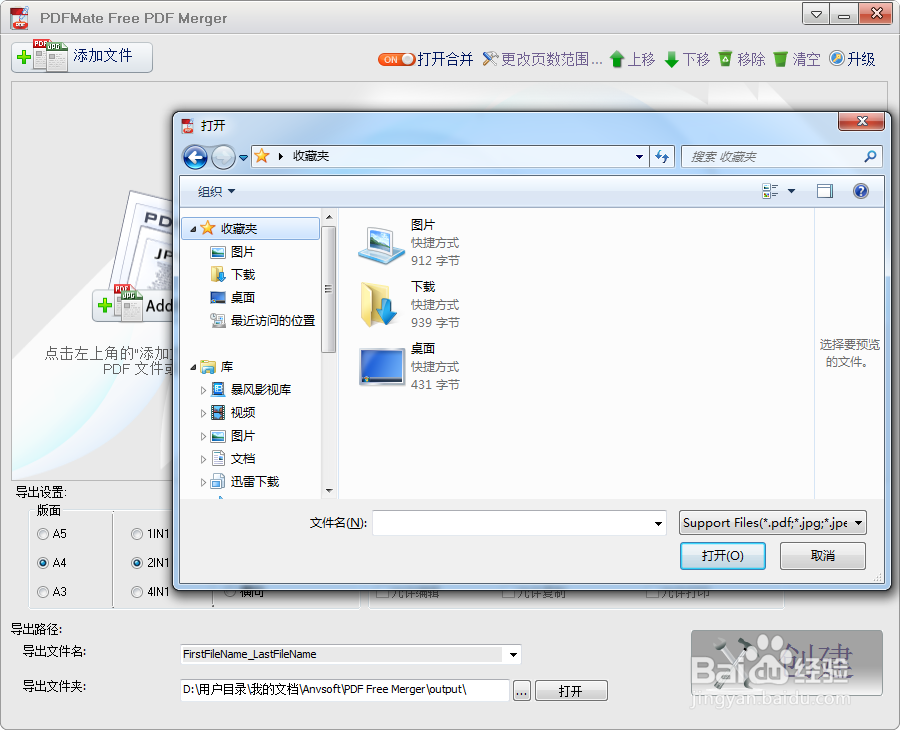Click the 取消 cancel button

[823, 556]
